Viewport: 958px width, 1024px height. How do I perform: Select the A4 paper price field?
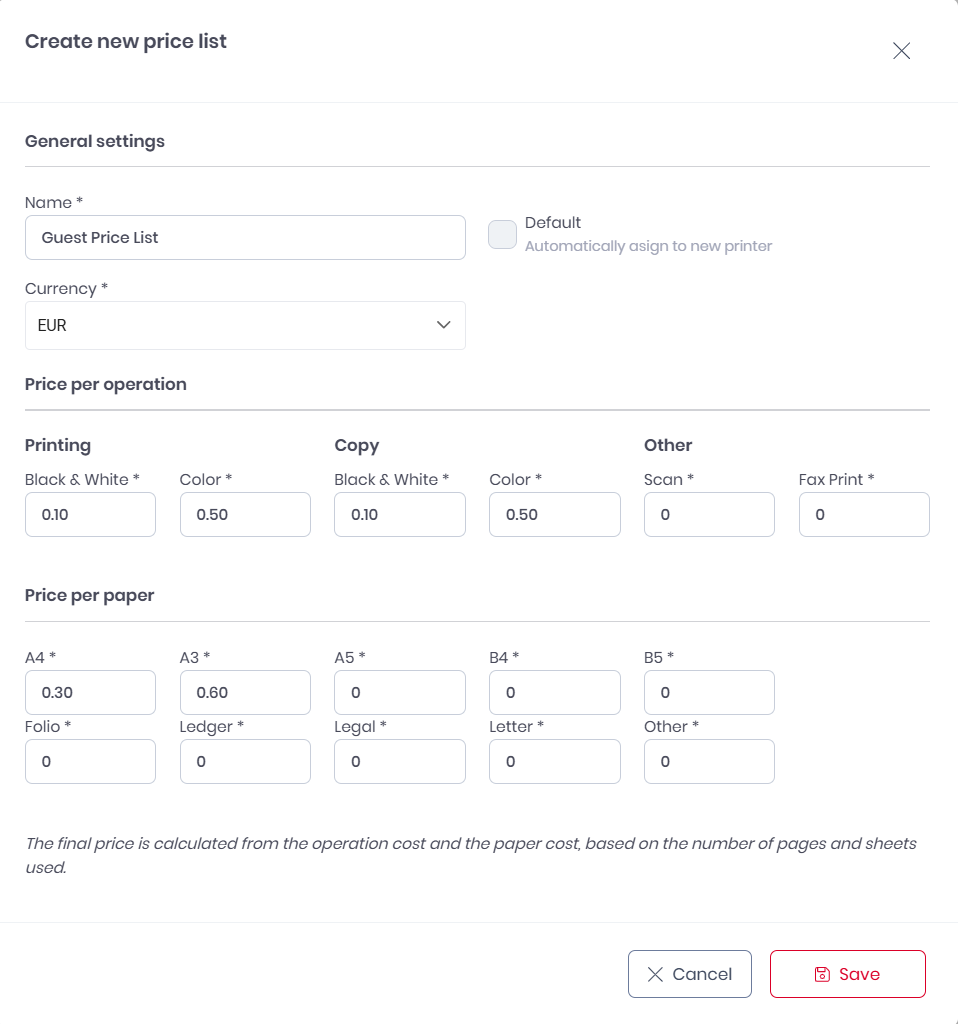coord(90,692)
